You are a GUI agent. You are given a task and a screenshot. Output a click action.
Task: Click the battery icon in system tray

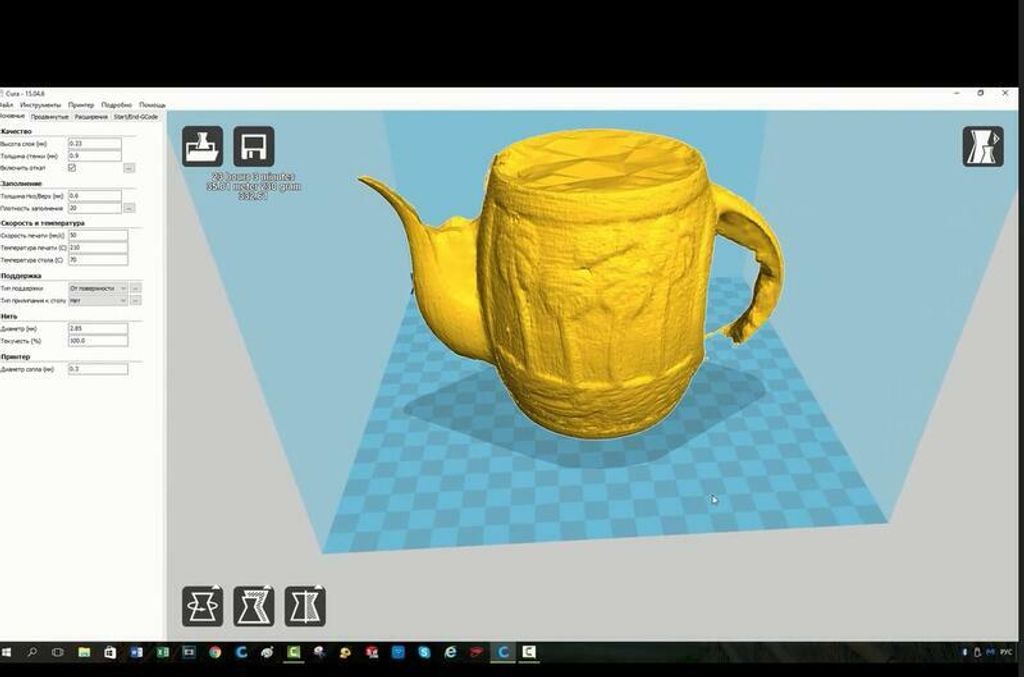[978, 652]
